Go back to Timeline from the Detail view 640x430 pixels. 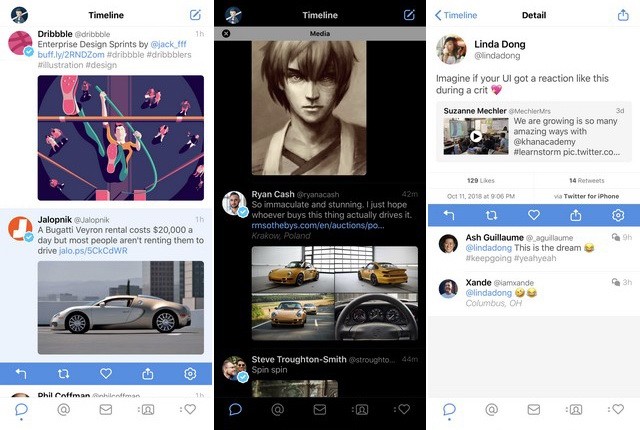[x=455, y=15]
